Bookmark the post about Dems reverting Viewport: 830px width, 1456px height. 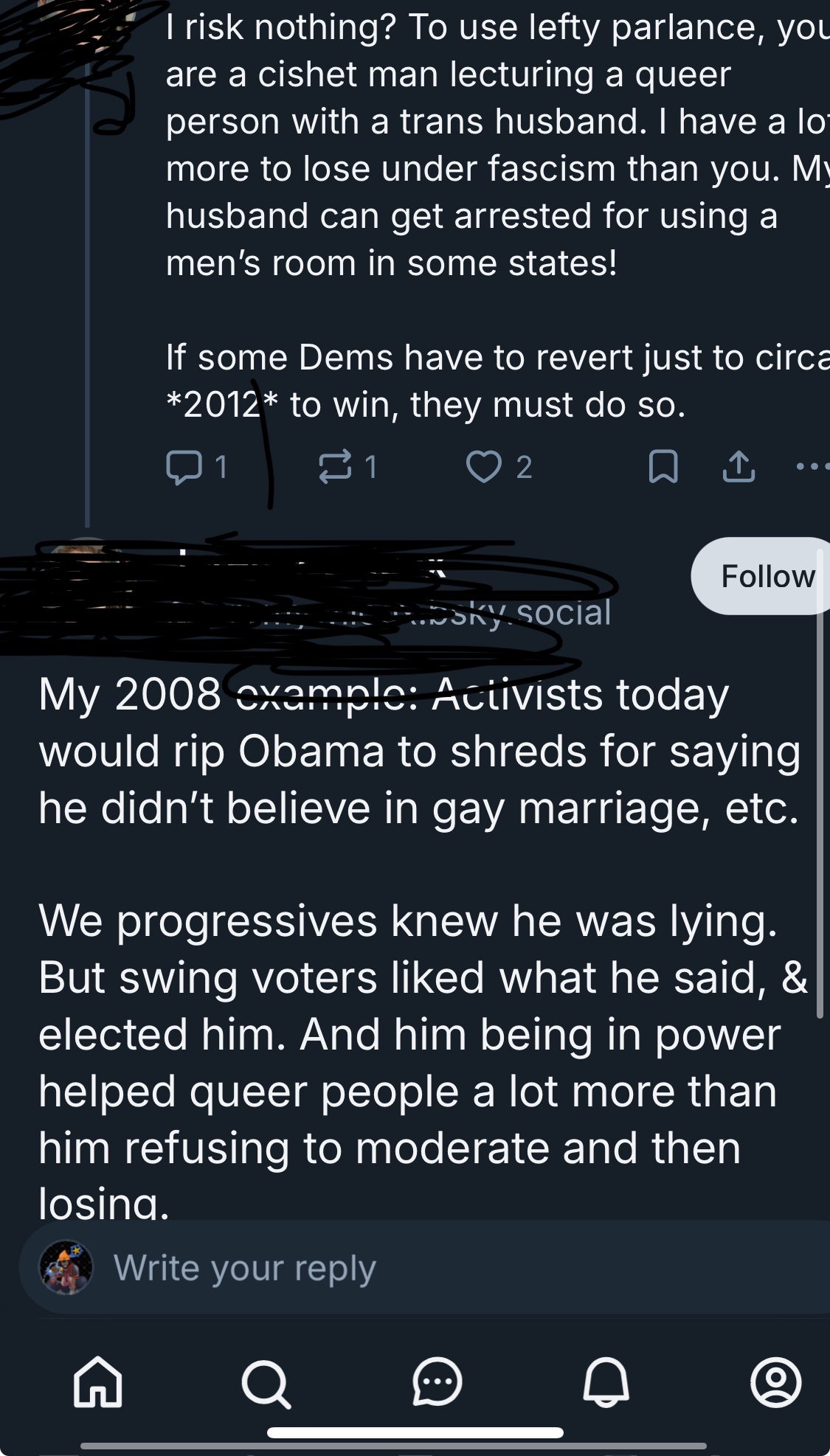point(663,467)
